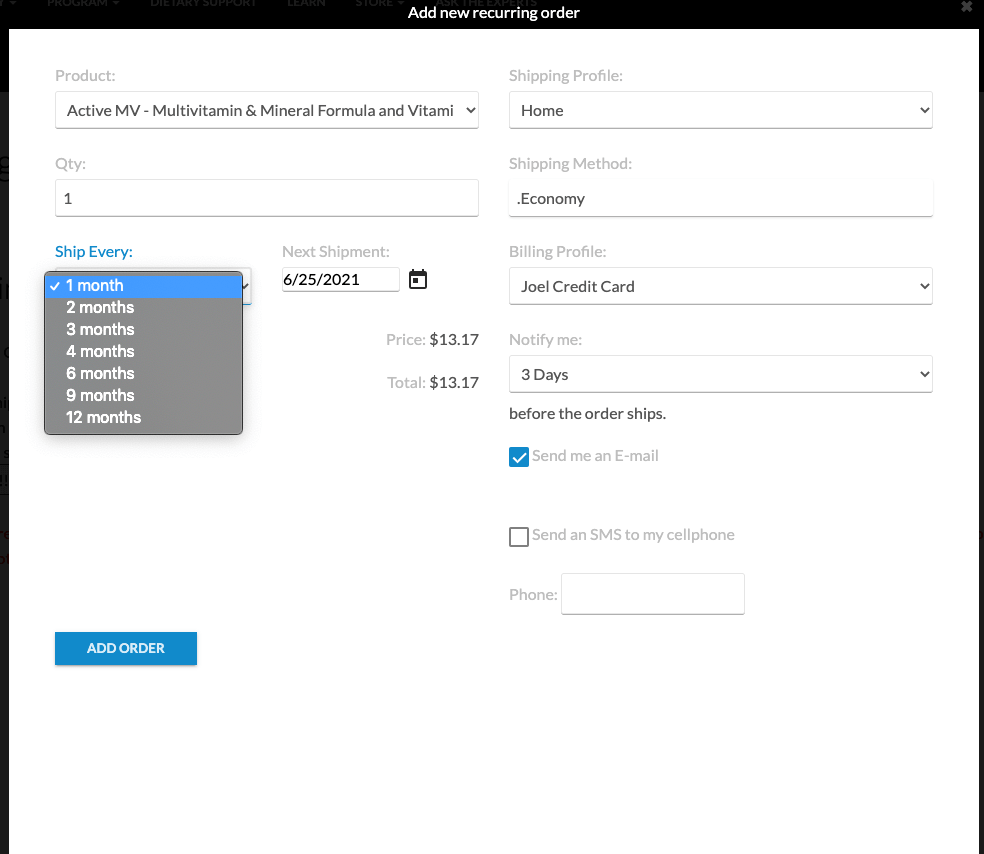This screenshot has width=984, height=854.
Task: Open the Notify me days dropdown
Action: [x=720, y=375]
